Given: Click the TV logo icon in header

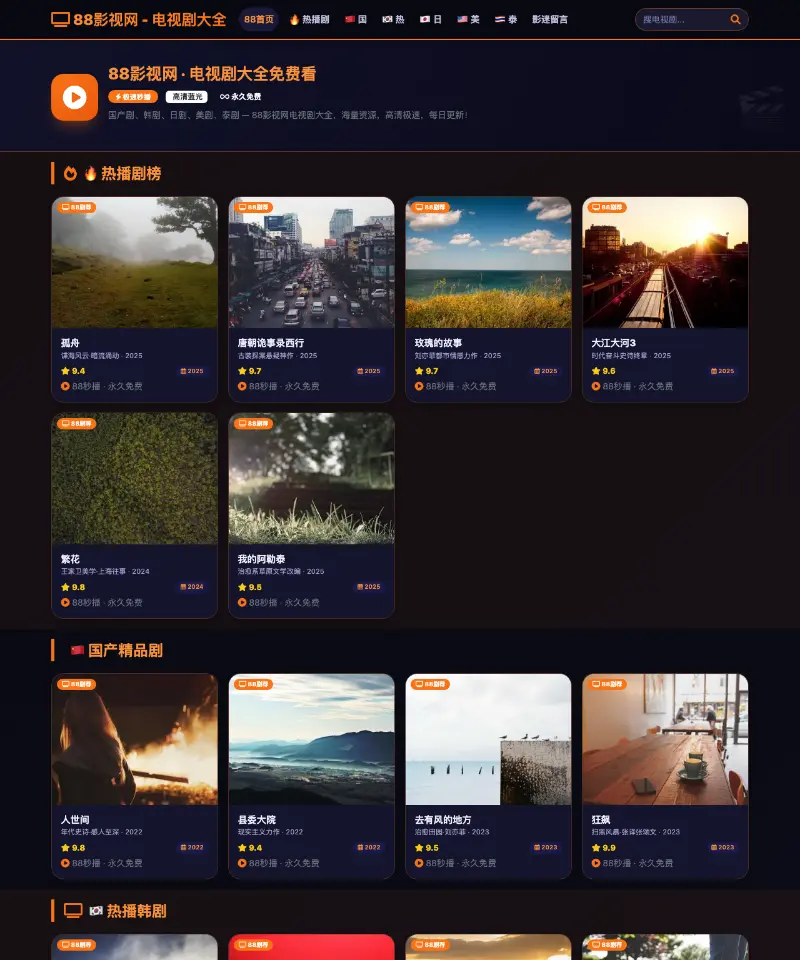Looking at the screenshot, I should [x=60, y=20].
